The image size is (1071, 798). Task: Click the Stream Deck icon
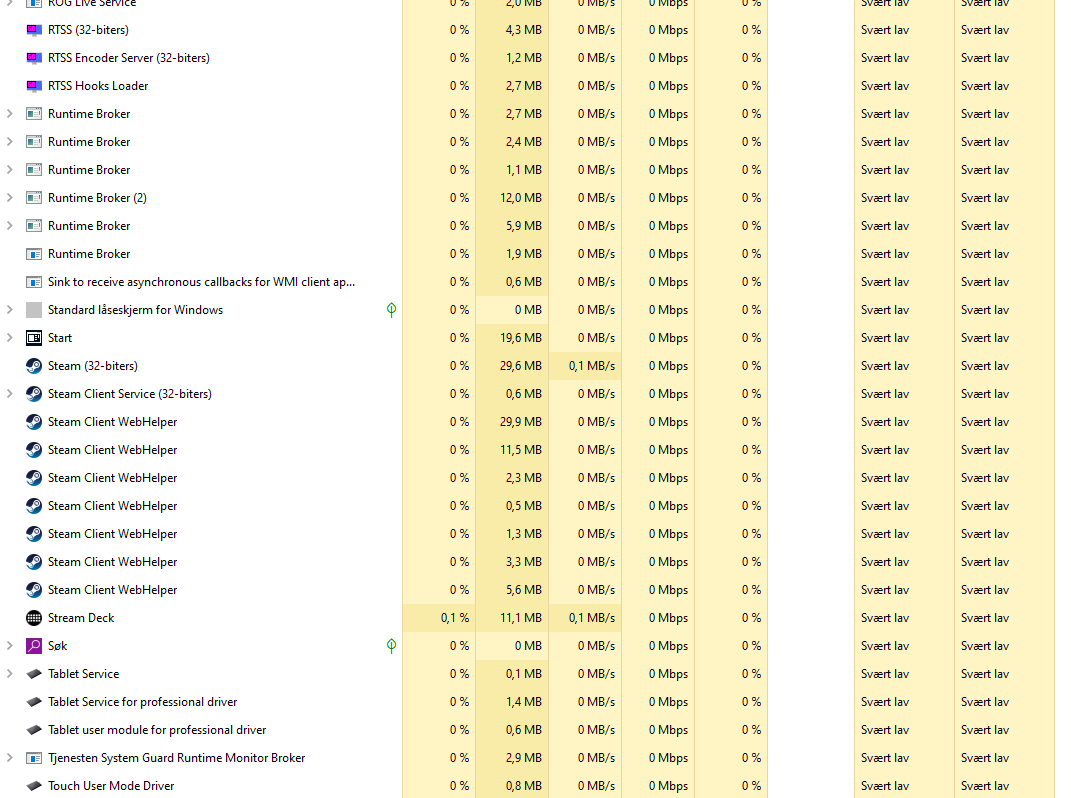(33, 618)
